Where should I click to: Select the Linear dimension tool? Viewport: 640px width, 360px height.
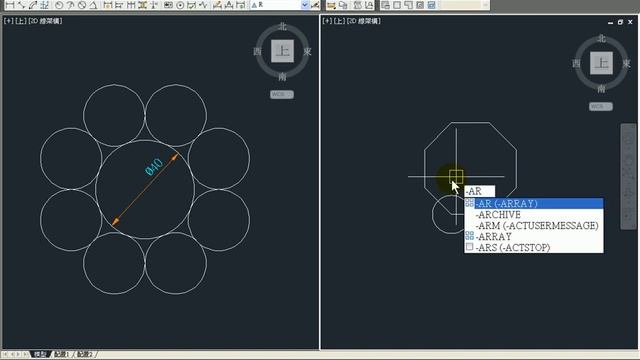click(x=10, y=5)
